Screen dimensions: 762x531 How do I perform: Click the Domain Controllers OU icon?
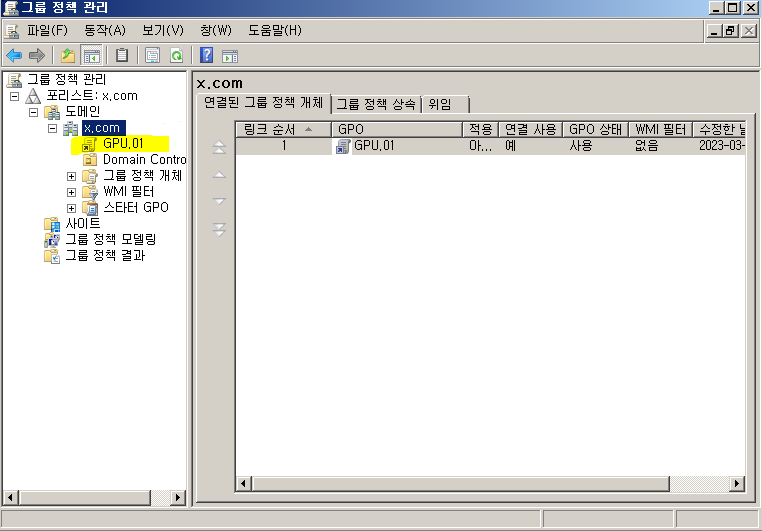click(x=90, y=160)
